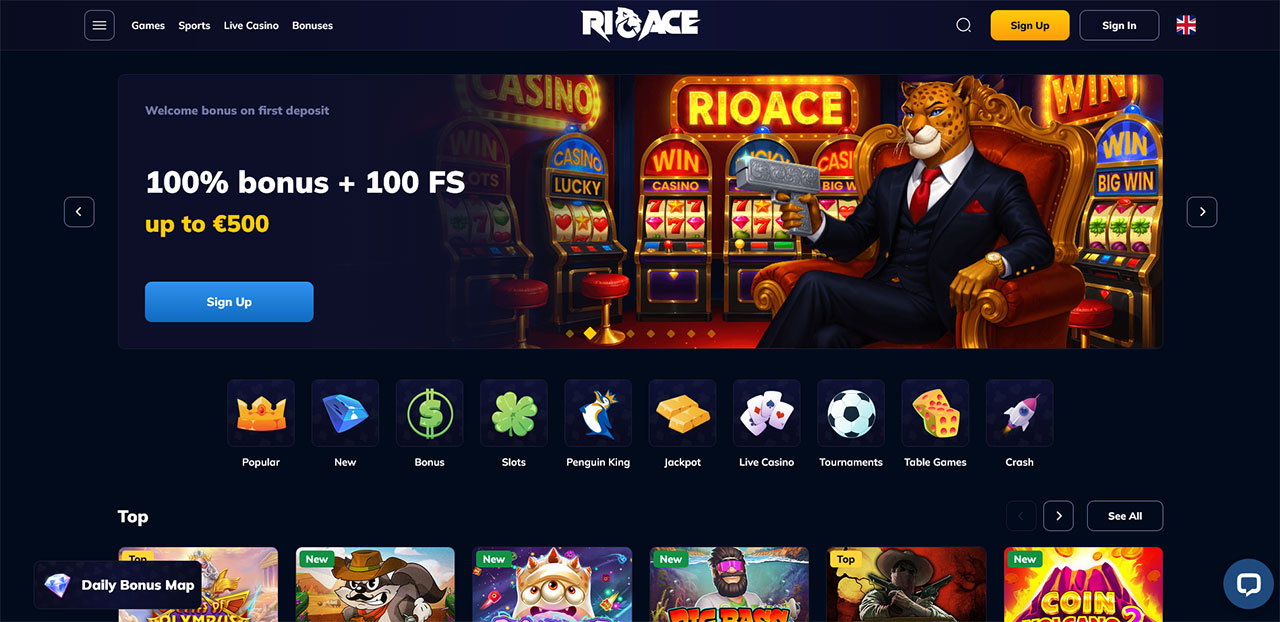Go to the previous banner slide arrow
Viewport: 1280px width, 622px height.
[79, 212]
